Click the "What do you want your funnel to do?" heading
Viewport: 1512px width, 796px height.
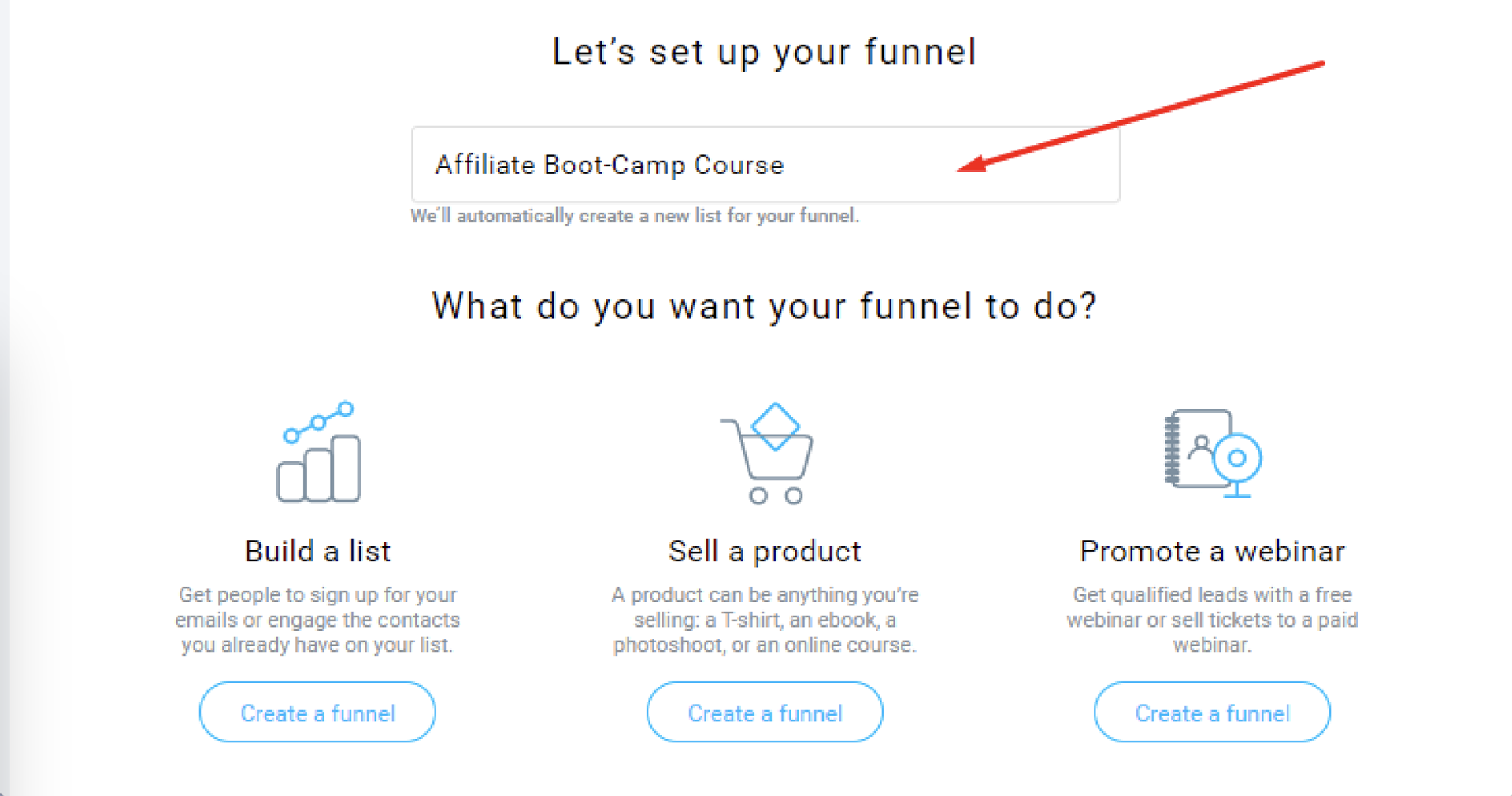point(764,305)
